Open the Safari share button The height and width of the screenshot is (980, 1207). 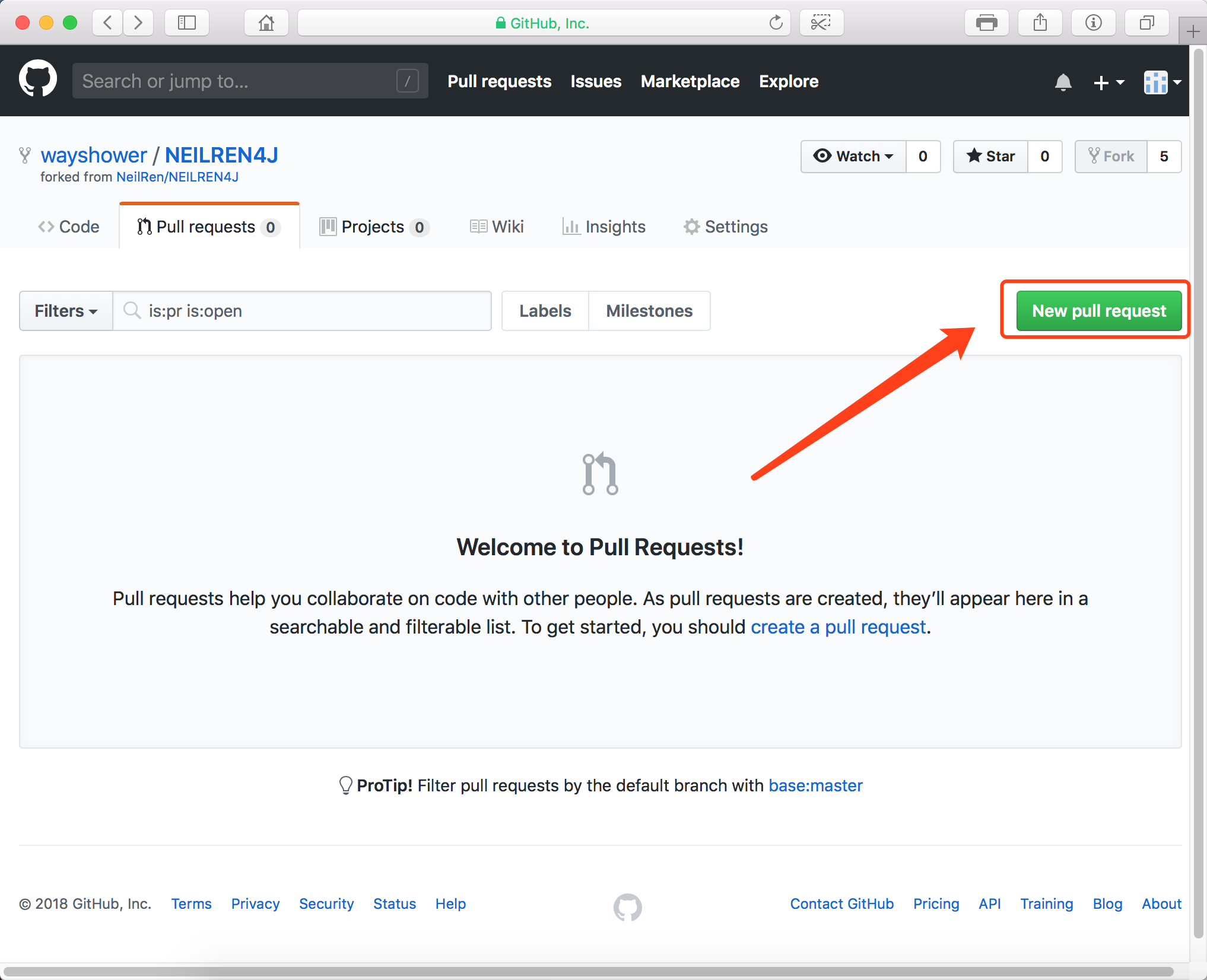(x=1040, y=23)
